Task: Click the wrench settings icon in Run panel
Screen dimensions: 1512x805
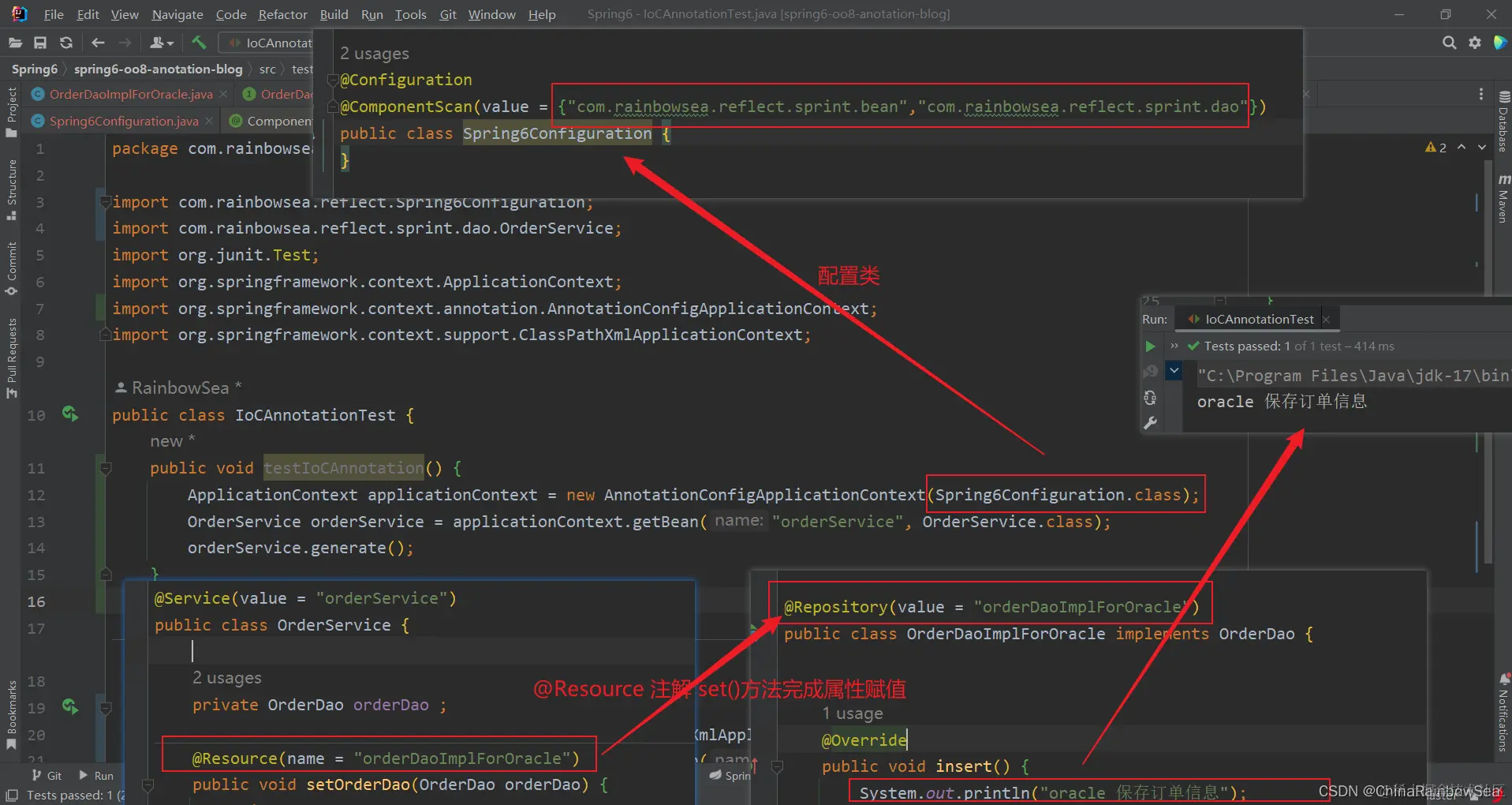Action: tap(1150, 422)
